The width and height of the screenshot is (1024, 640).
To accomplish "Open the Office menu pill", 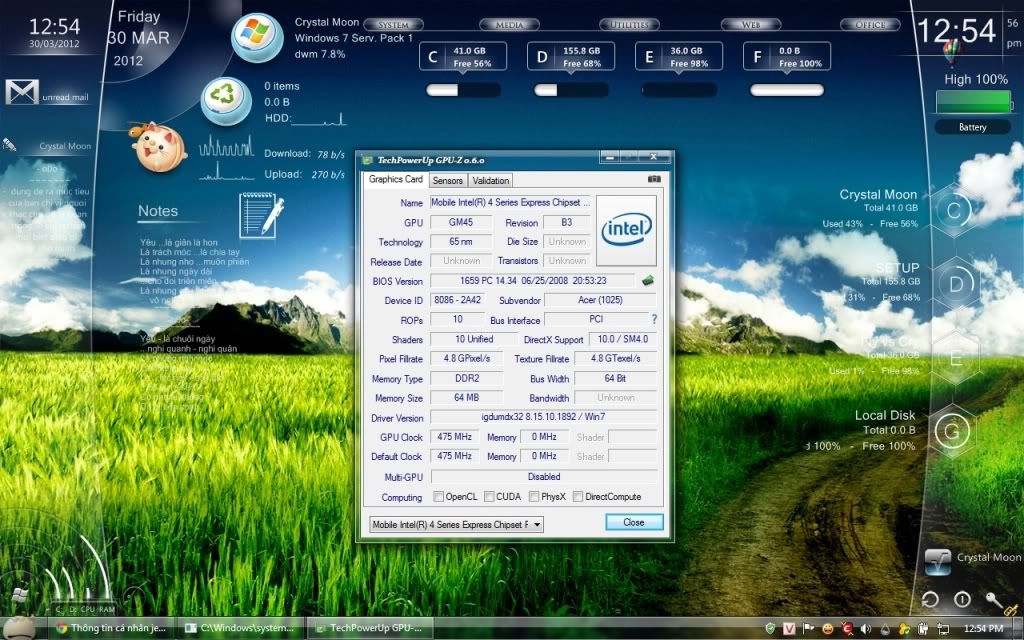I will click(870, 25).
